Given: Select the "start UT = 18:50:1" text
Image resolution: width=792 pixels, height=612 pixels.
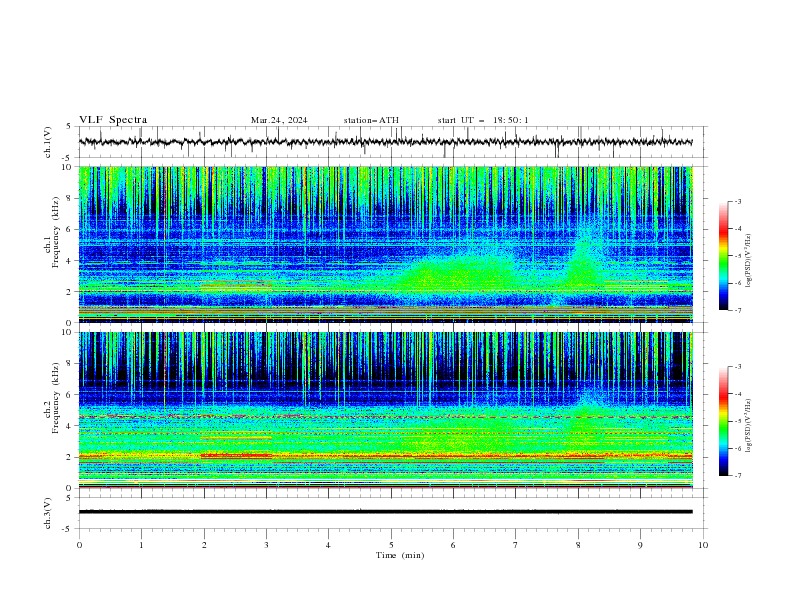Looking at the screenshot, I should [483, 120].
